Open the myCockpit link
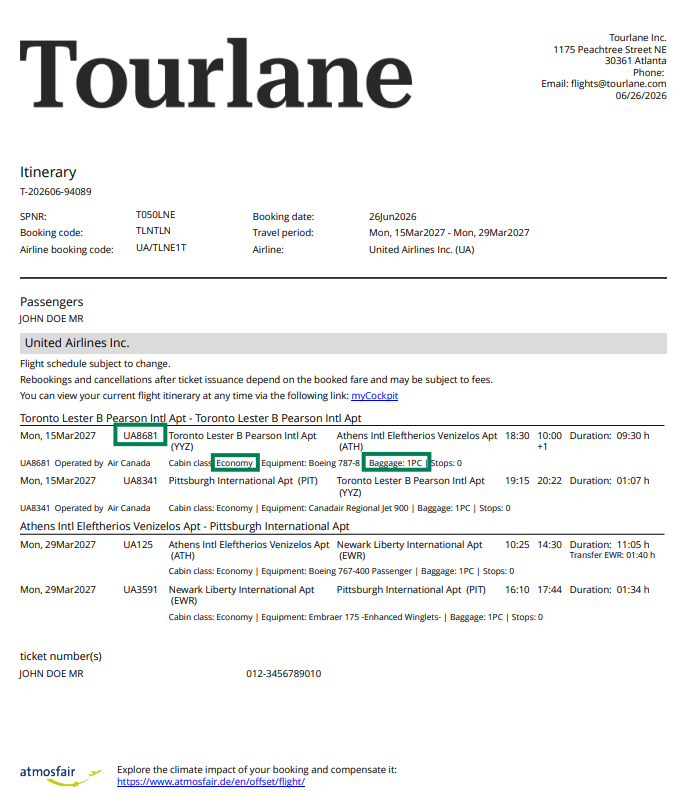Viewport: 686px width, 808px height. tap(374, 396)
